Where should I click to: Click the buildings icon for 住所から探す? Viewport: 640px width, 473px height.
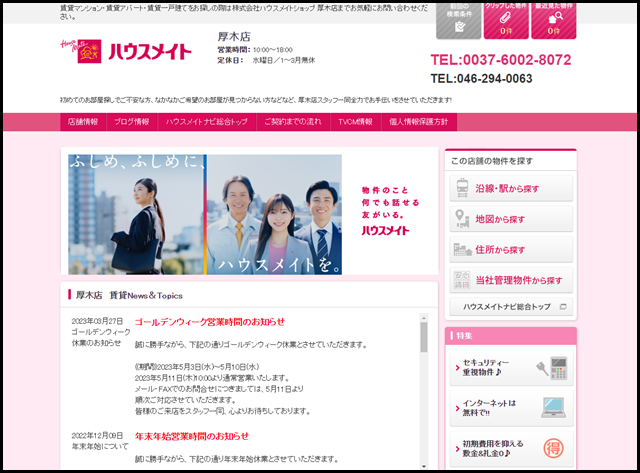(x=462, y=249)
